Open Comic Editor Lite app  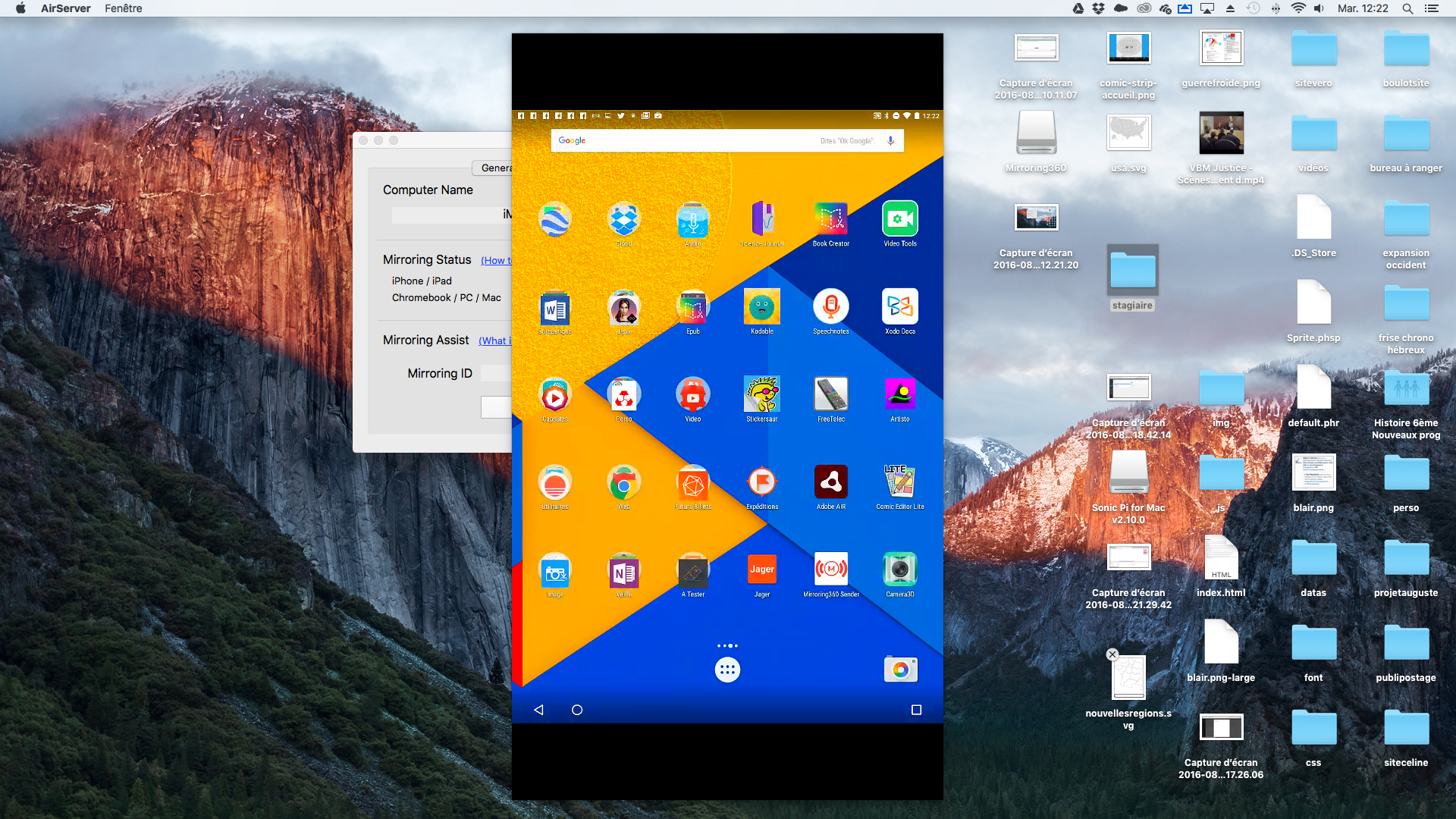point(899,483)
